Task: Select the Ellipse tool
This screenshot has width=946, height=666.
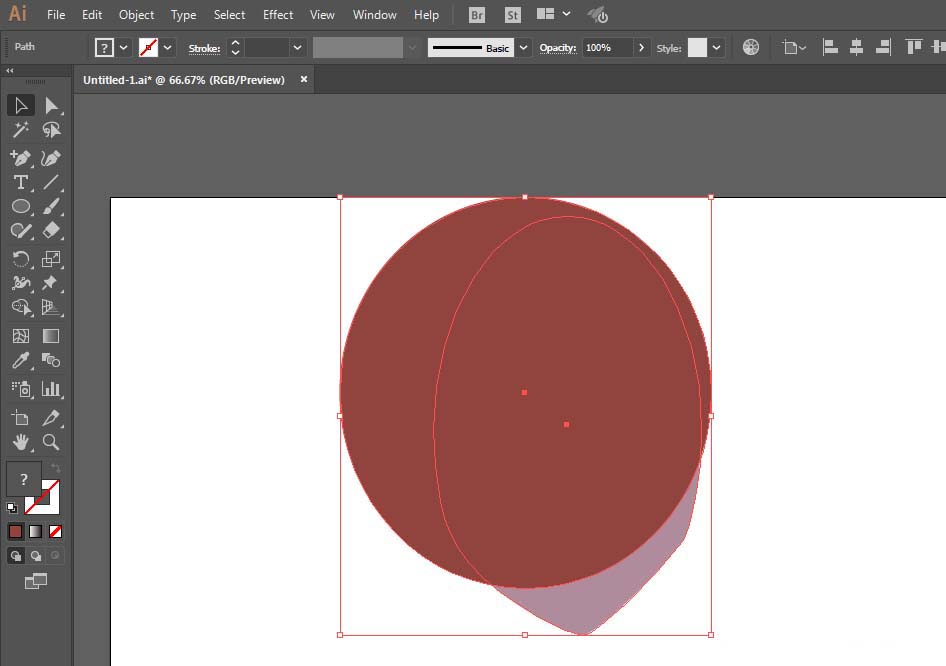Action: coord(21,206)
